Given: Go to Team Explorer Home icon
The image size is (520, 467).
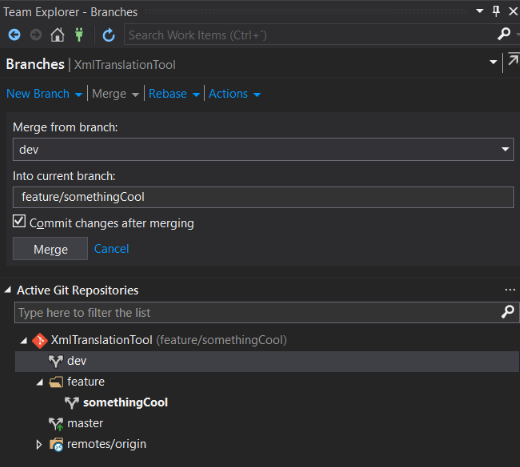Looking at the screenshot, I should coord(57,35).
